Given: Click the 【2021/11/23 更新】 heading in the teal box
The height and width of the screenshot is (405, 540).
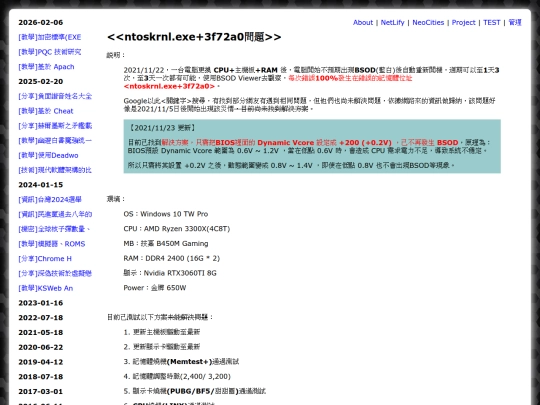Looking at the screenshot, I should pos(162,128).
